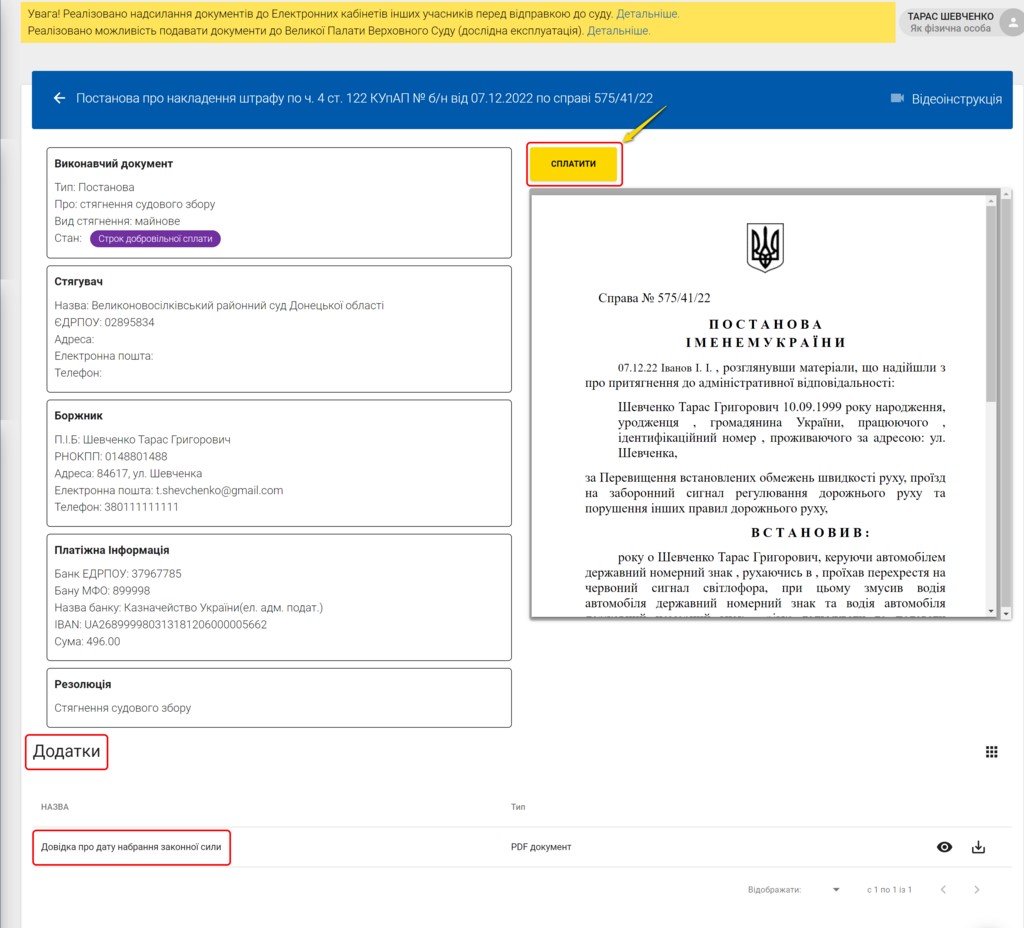The width and height of the screenshot is (1024, 928).
Task: Open the video camera icon for Відеоінструкція
Action: 897,99
